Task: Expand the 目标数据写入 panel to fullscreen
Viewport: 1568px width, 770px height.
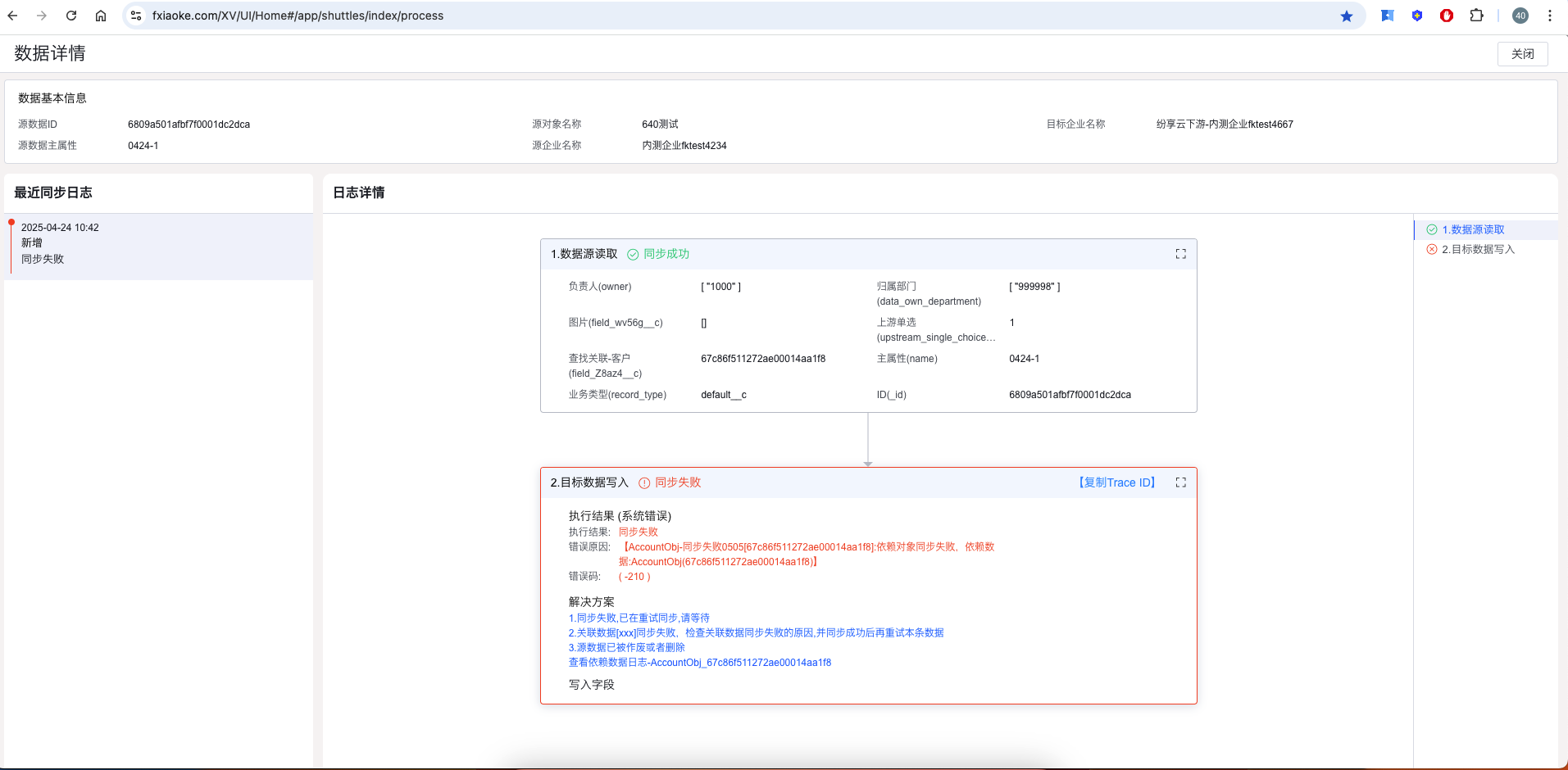Action: pyautogui.click(x=1180, y=482)
